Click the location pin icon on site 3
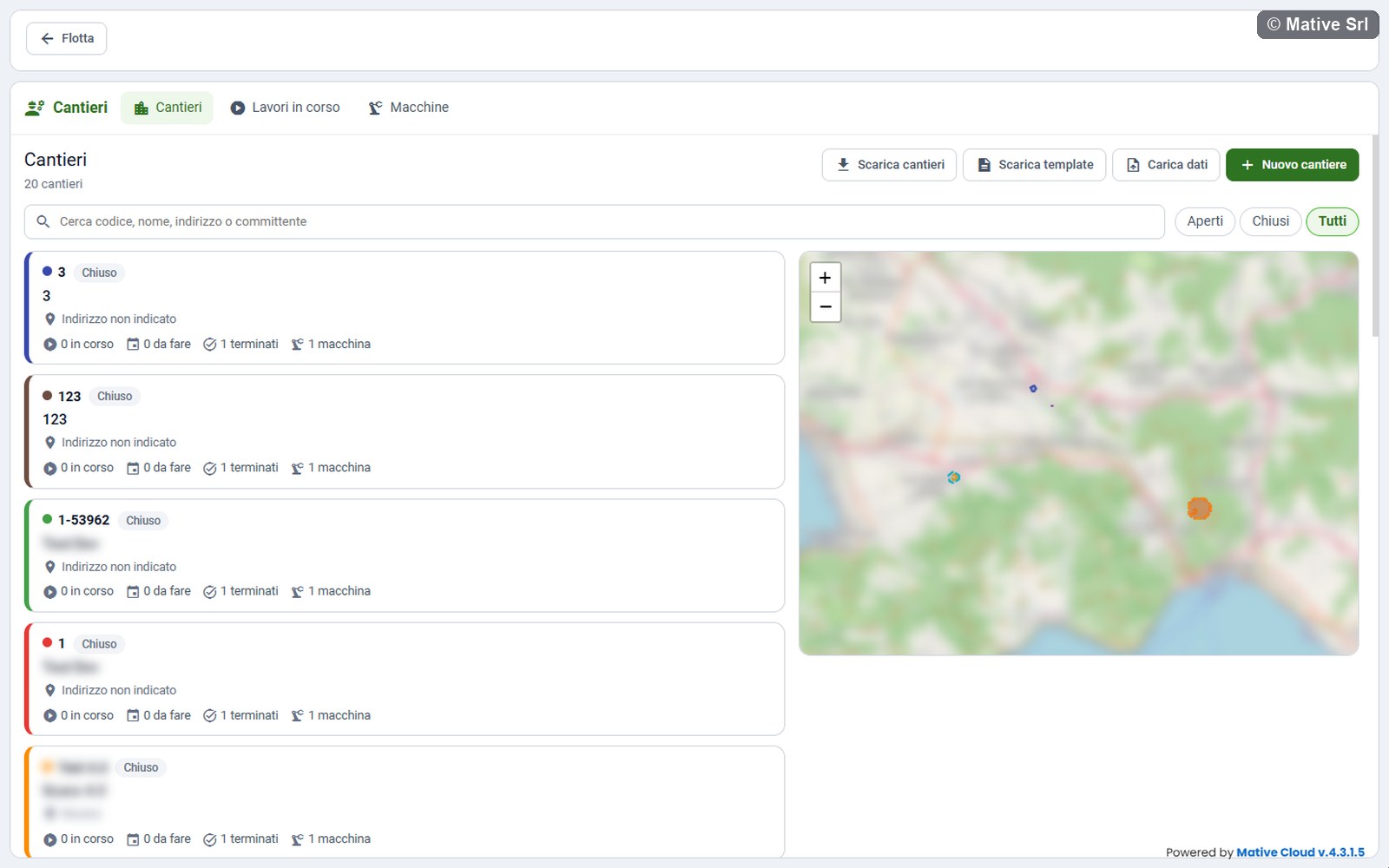The height and width of the screenshot is (868, 1389). 50,319
